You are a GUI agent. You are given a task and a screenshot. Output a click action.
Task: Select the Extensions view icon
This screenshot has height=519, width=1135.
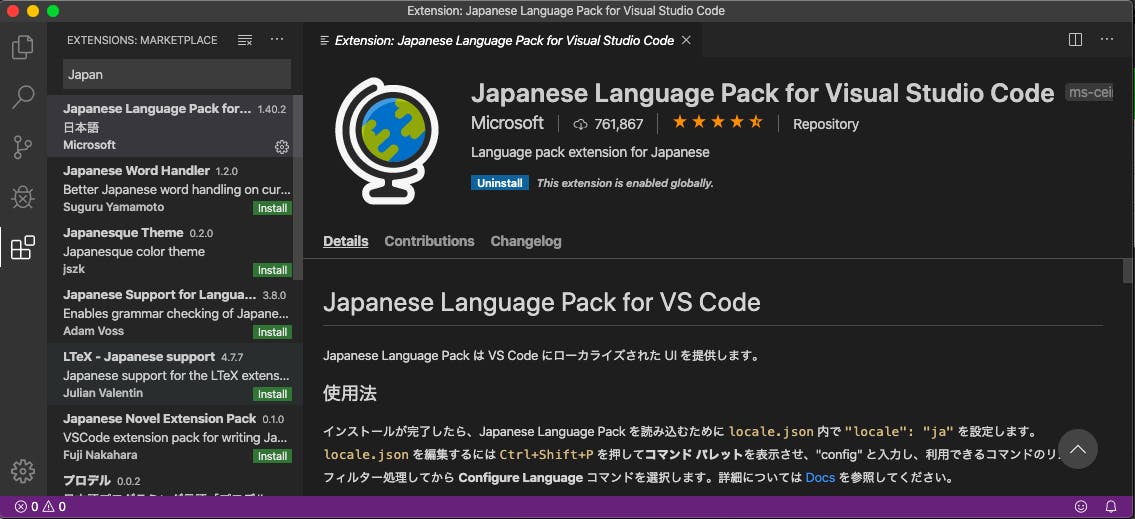pos(22,247)
